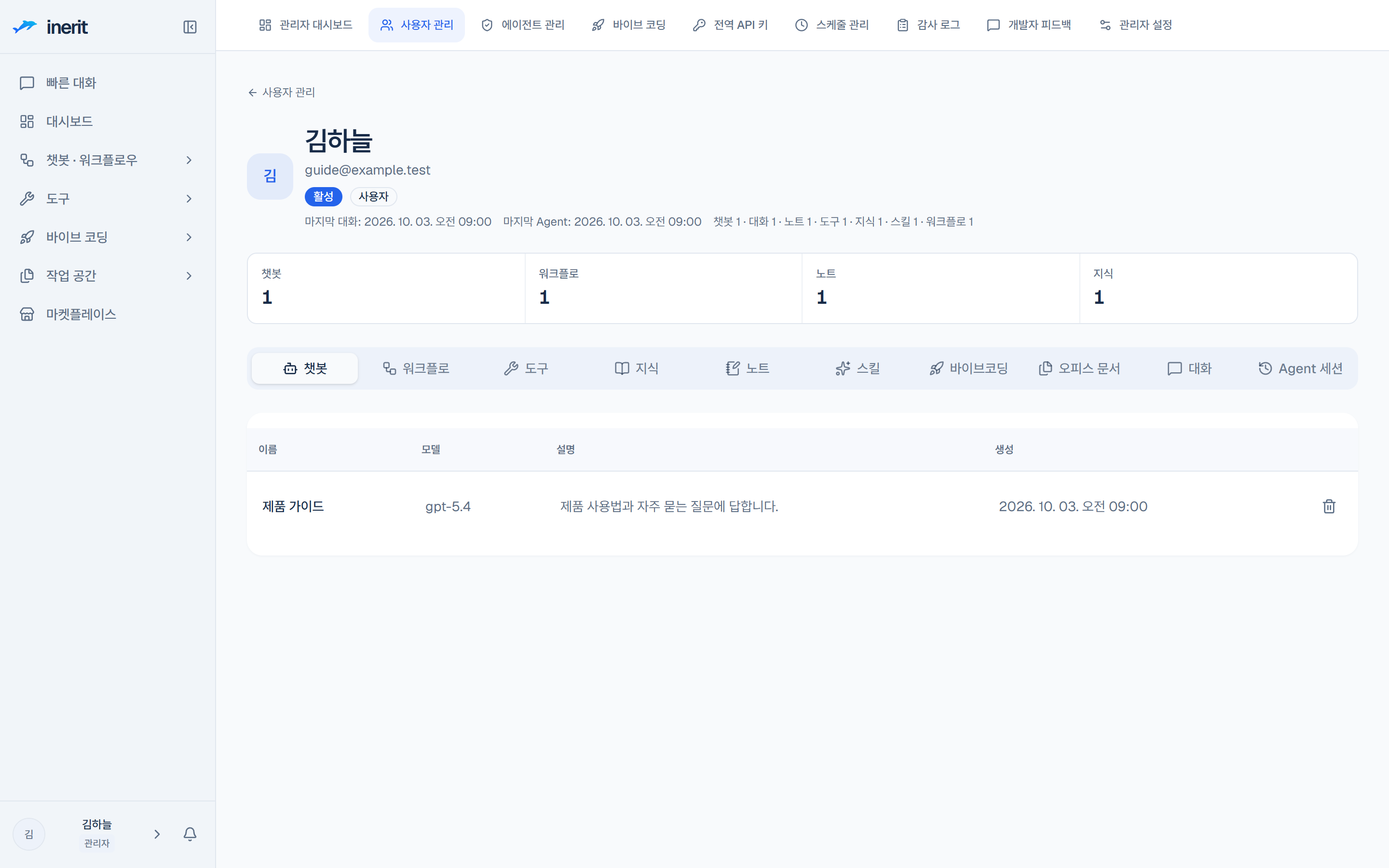1389x868 pixels.
Task: Switch to the 도구 resource tab
Action: pyautogui.click(x=526, y=368)
